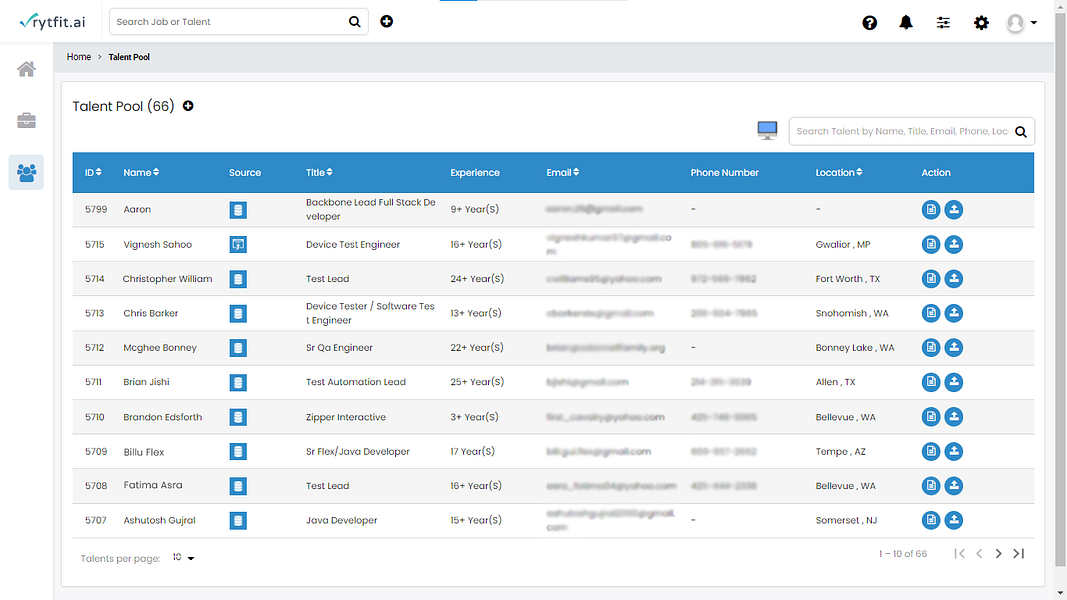Go to the last page

coord(1019,554)
